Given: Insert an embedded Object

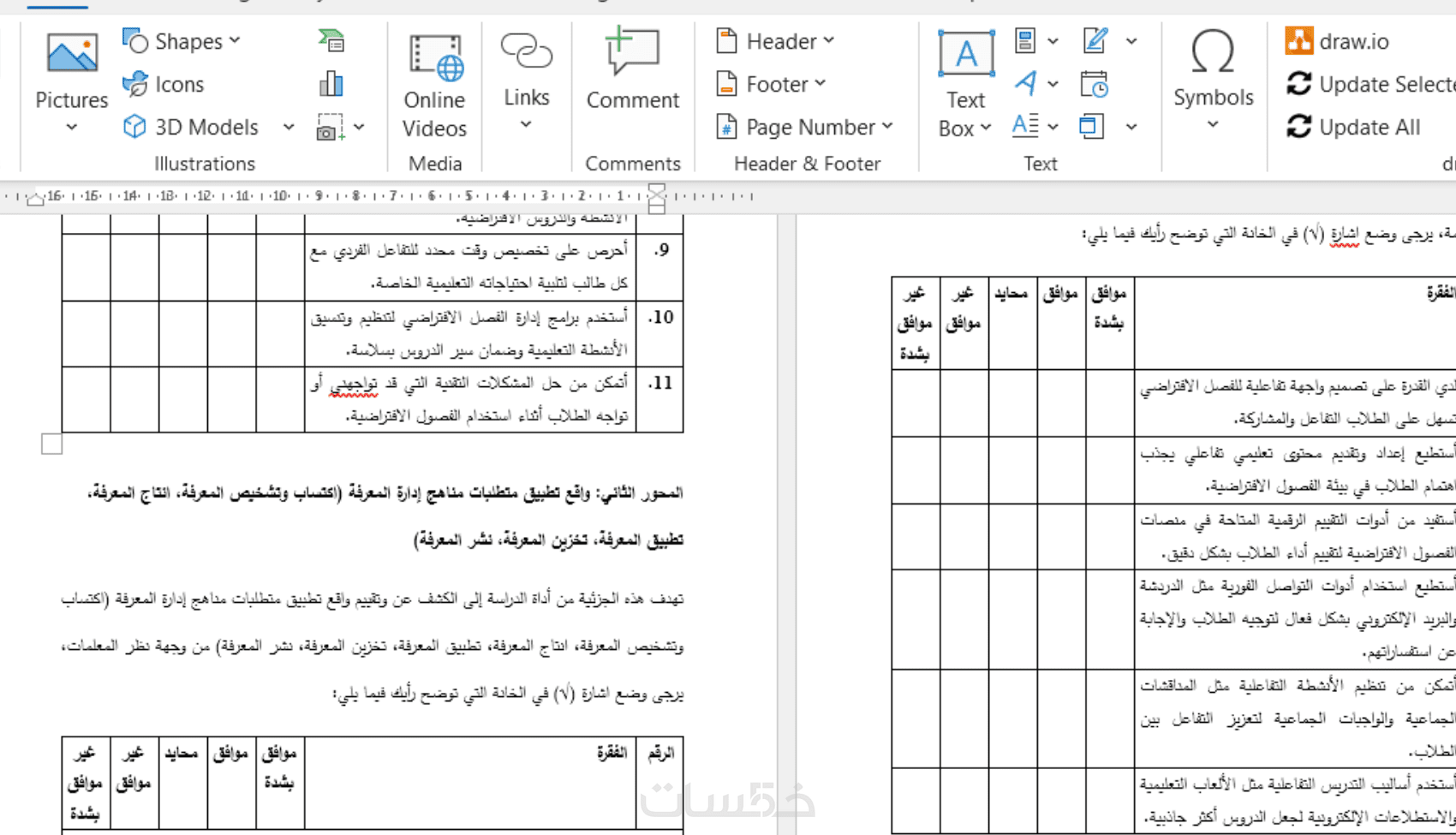Looking at the screenshot, I should click(1092, 126).
